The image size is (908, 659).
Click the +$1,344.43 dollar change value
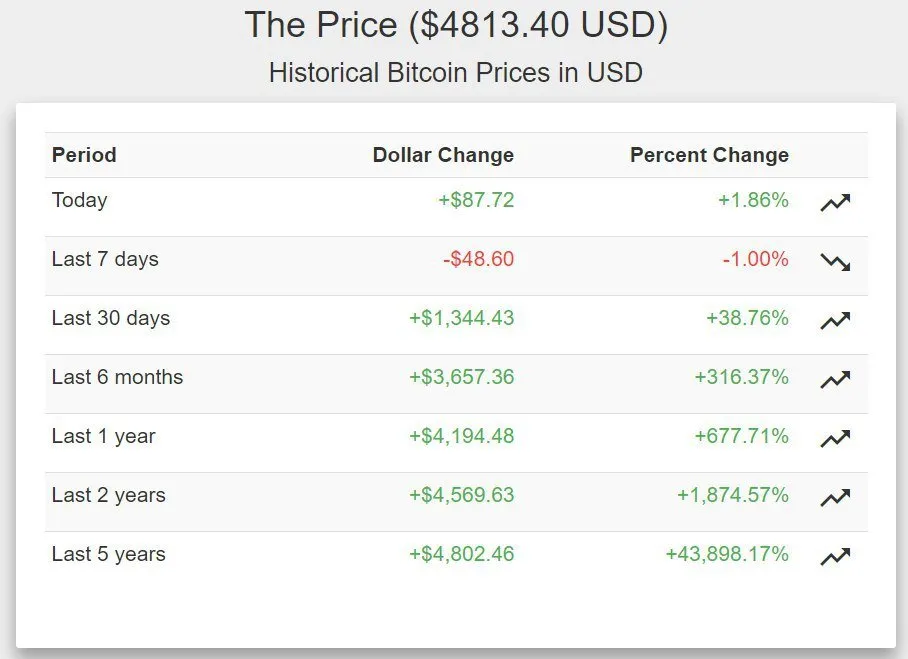462,318
